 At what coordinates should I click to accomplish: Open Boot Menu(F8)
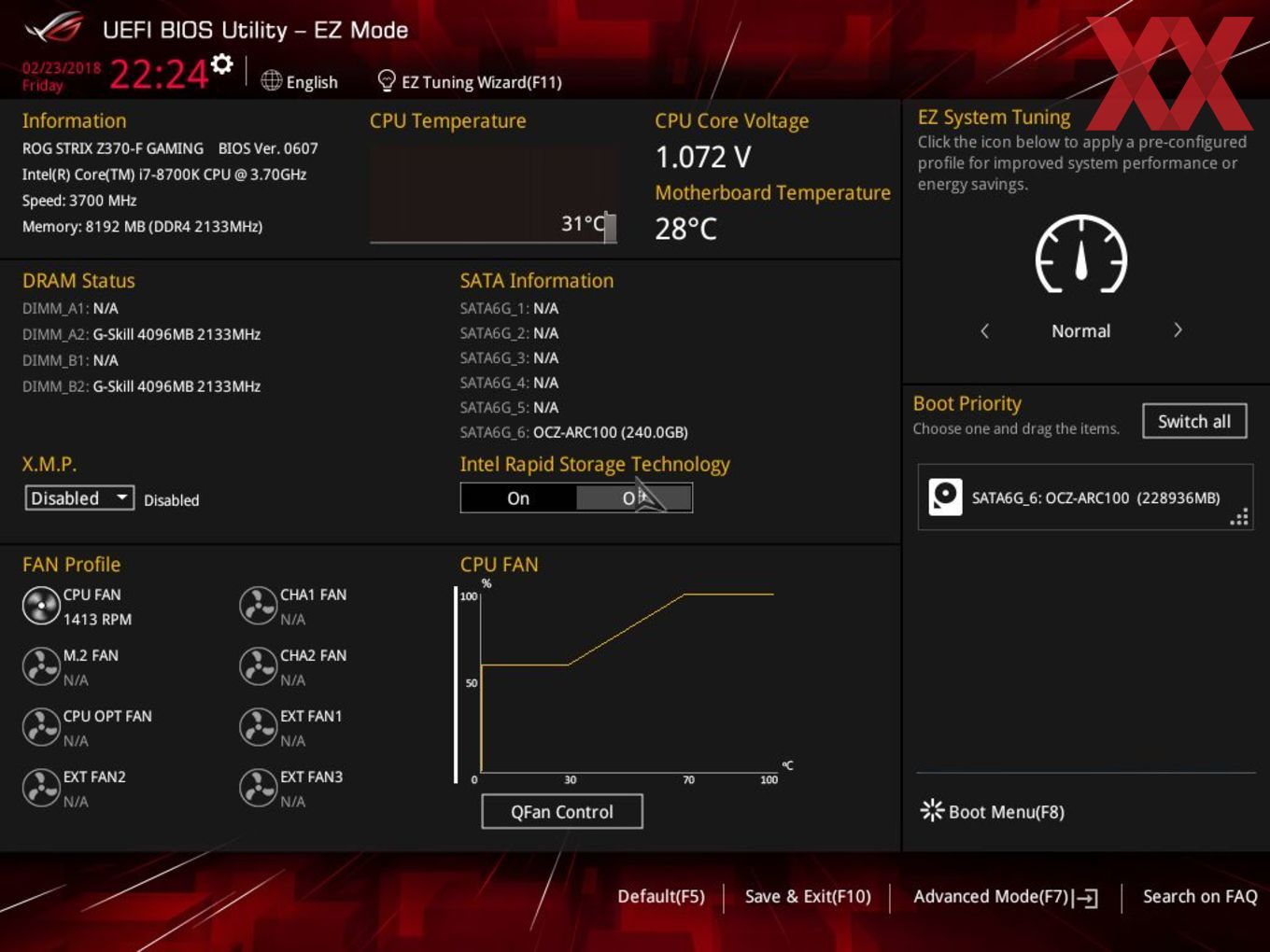[993, 811]
